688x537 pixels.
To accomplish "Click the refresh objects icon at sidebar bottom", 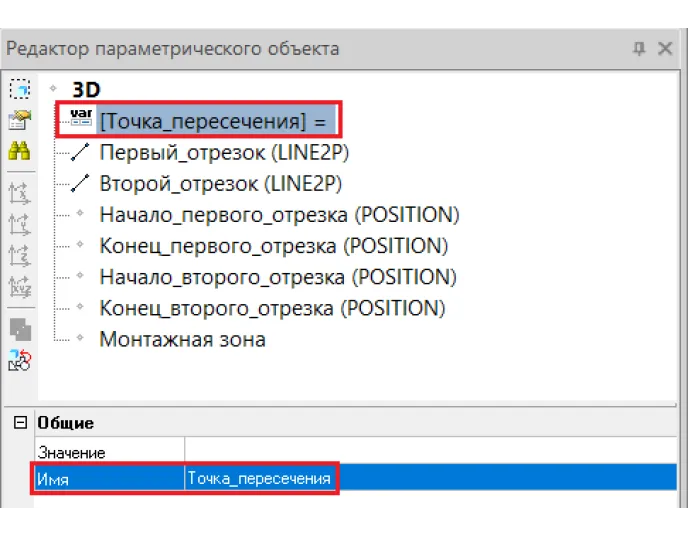I will point(20,360).
